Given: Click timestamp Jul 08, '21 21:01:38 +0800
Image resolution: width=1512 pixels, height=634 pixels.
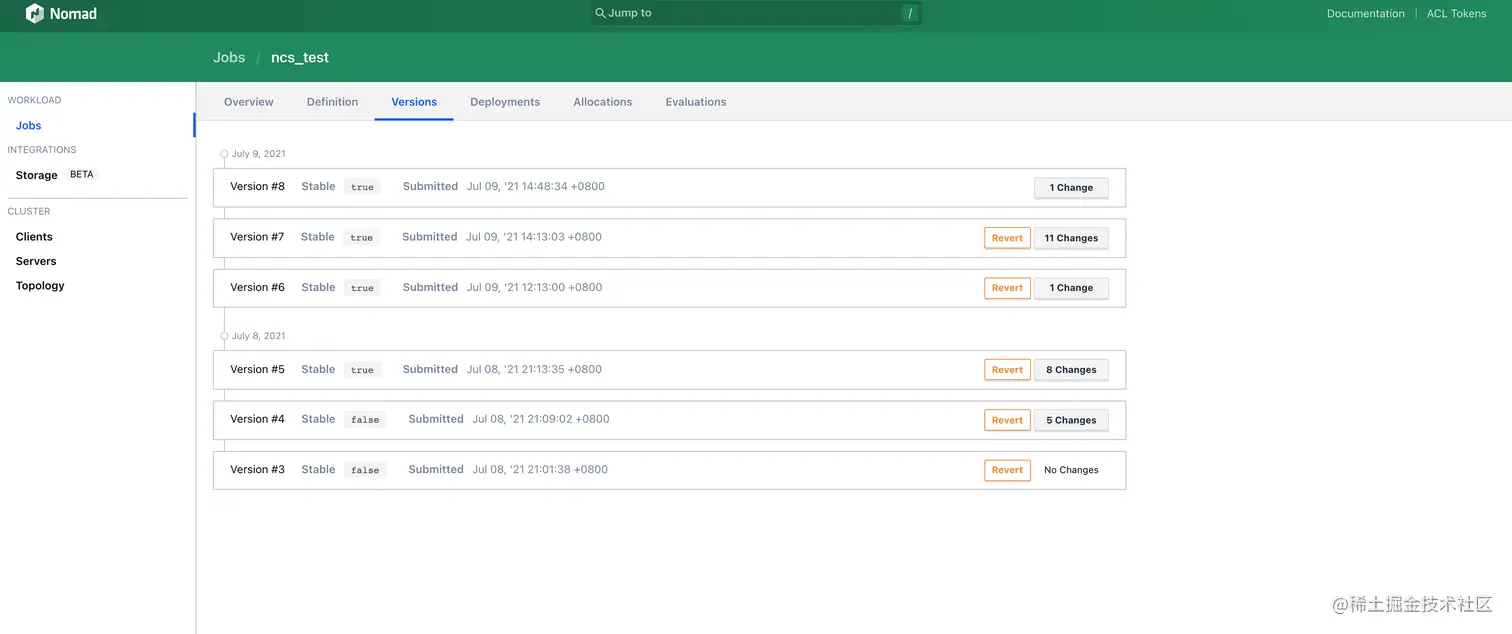Looking at the screenshot, I should 540,469.
